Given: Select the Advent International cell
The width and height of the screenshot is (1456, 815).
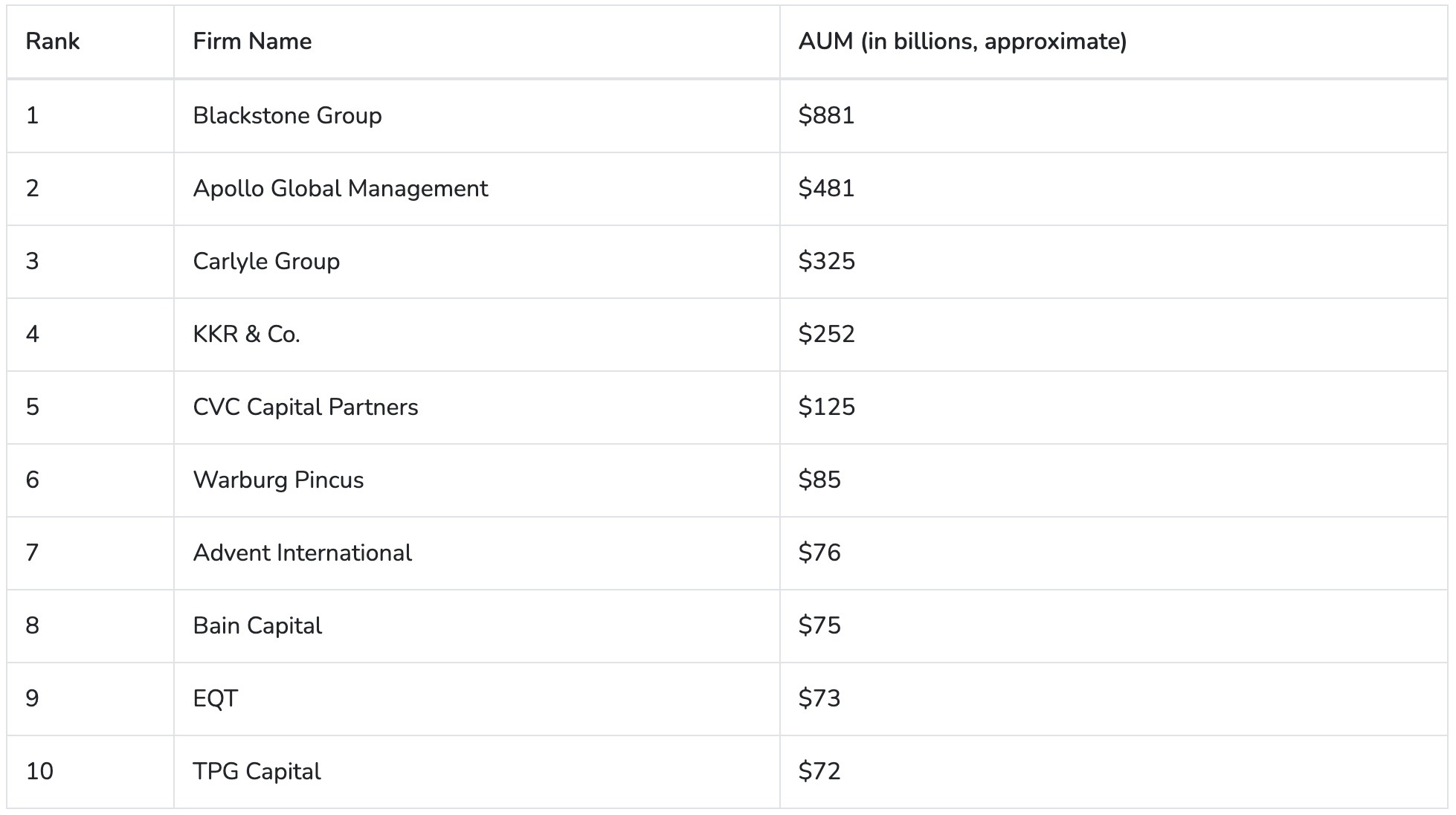Looking at the screenshot, I should 302,553.
